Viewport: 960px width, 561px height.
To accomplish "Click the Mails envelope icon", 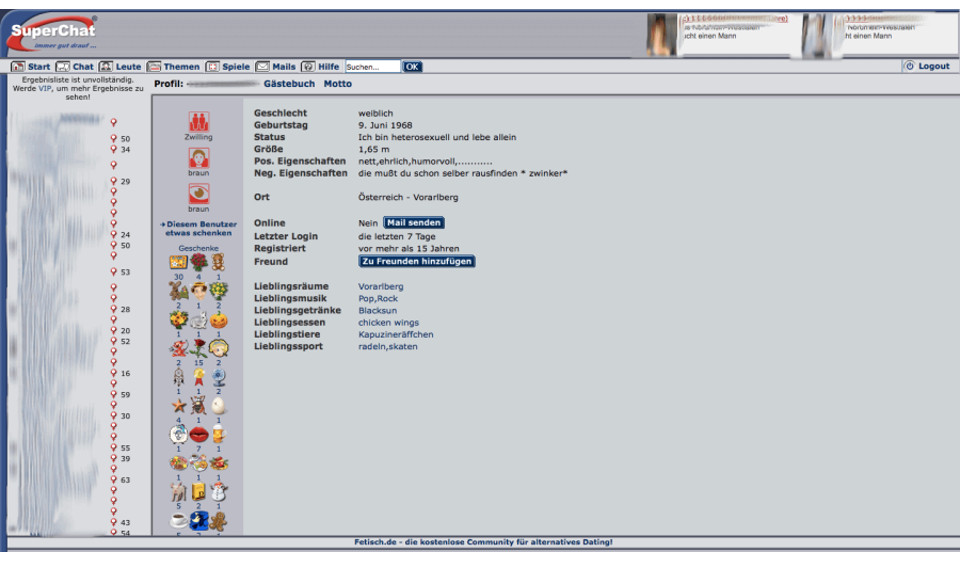I will 263,67.
